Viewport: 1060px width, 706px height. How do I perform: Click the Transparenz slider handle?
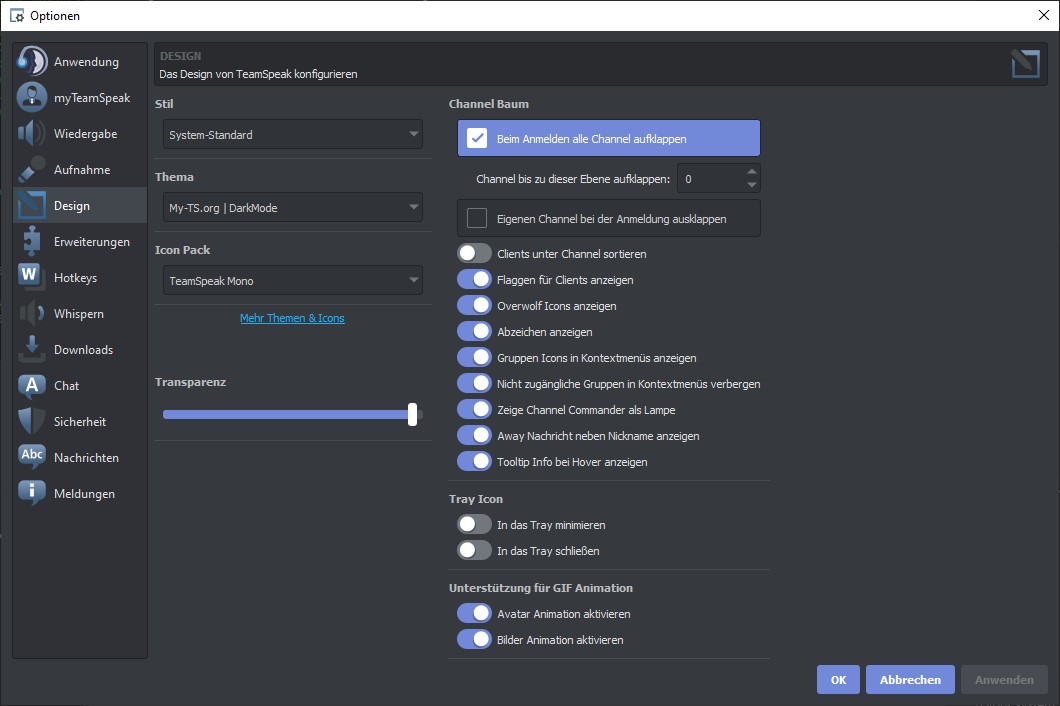coord(412,415)
